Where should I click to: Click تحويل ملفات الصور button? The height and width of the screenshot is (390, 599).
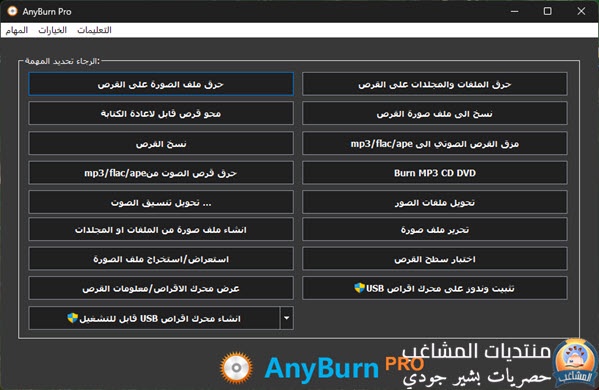point(435,202)
